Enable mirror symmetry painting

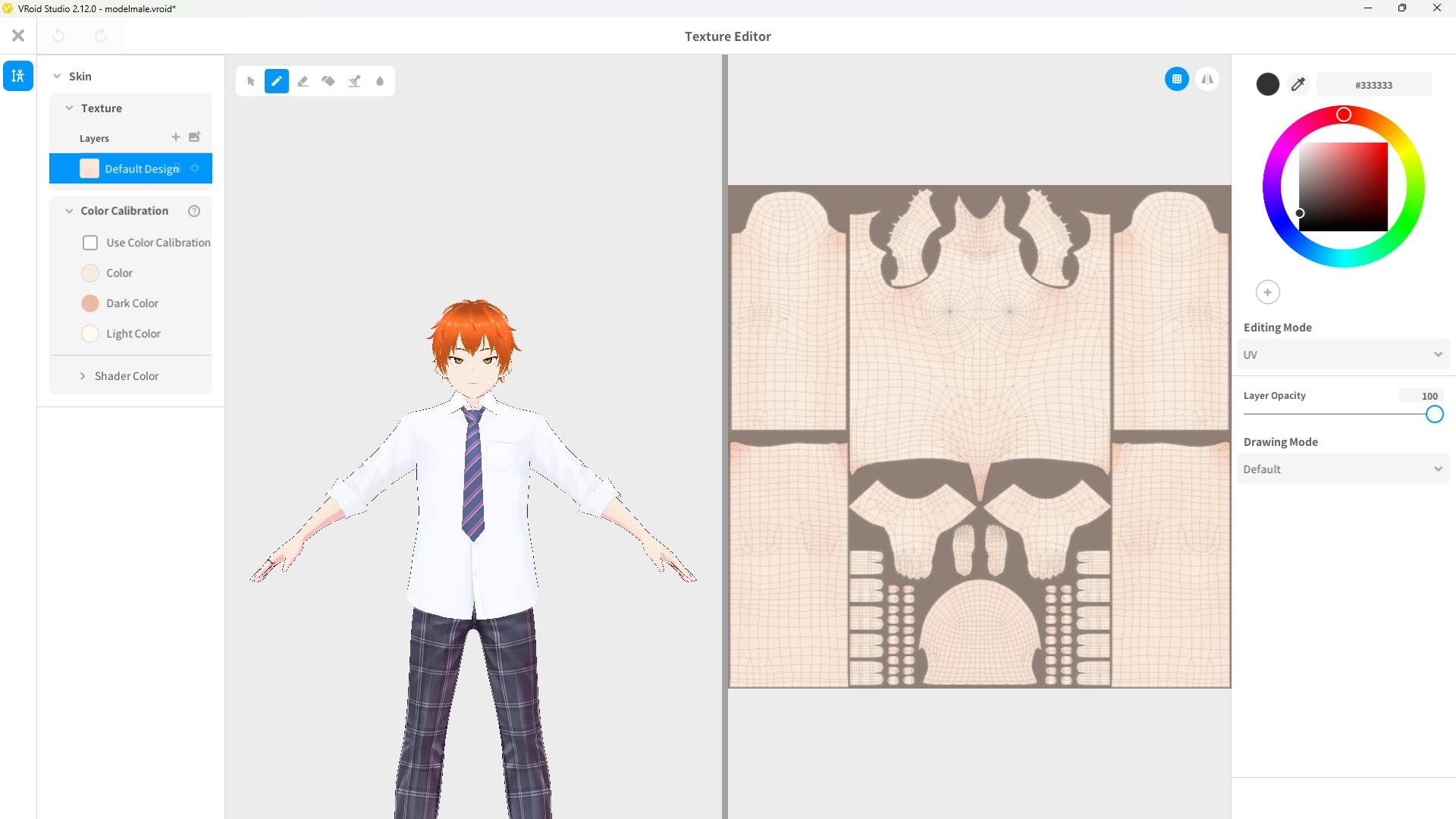pyautogui.click(x=1207, y=79)
